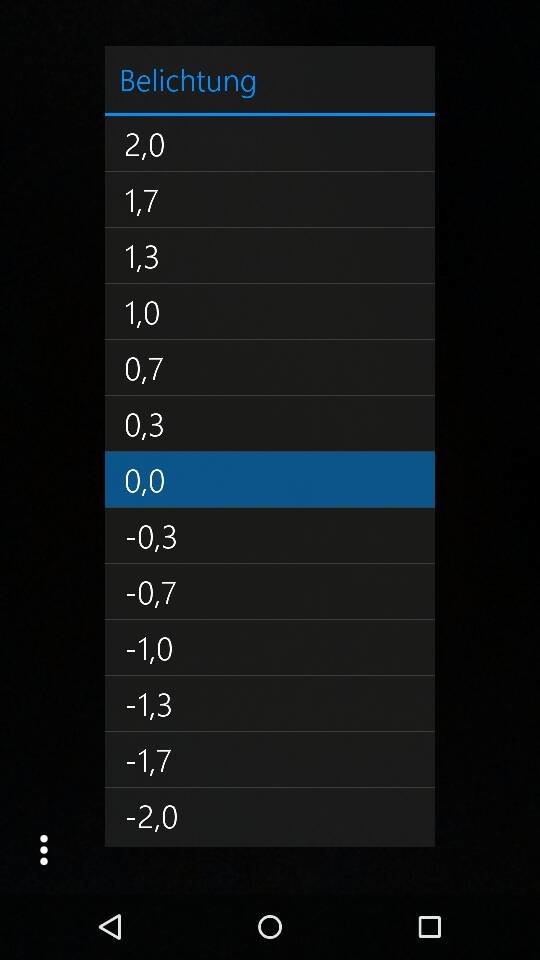Tap the Android back navigation icon
The width and height of the screenshot is (540, 960).
point(110,927)
